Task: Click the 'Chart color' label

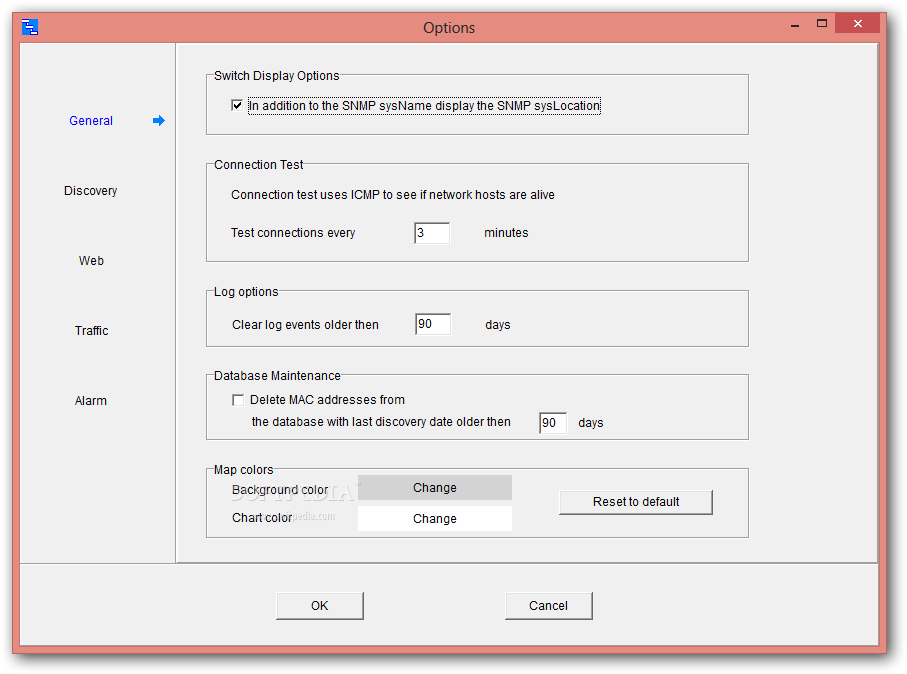Action: pyautogui.click(x=262, y=518)
